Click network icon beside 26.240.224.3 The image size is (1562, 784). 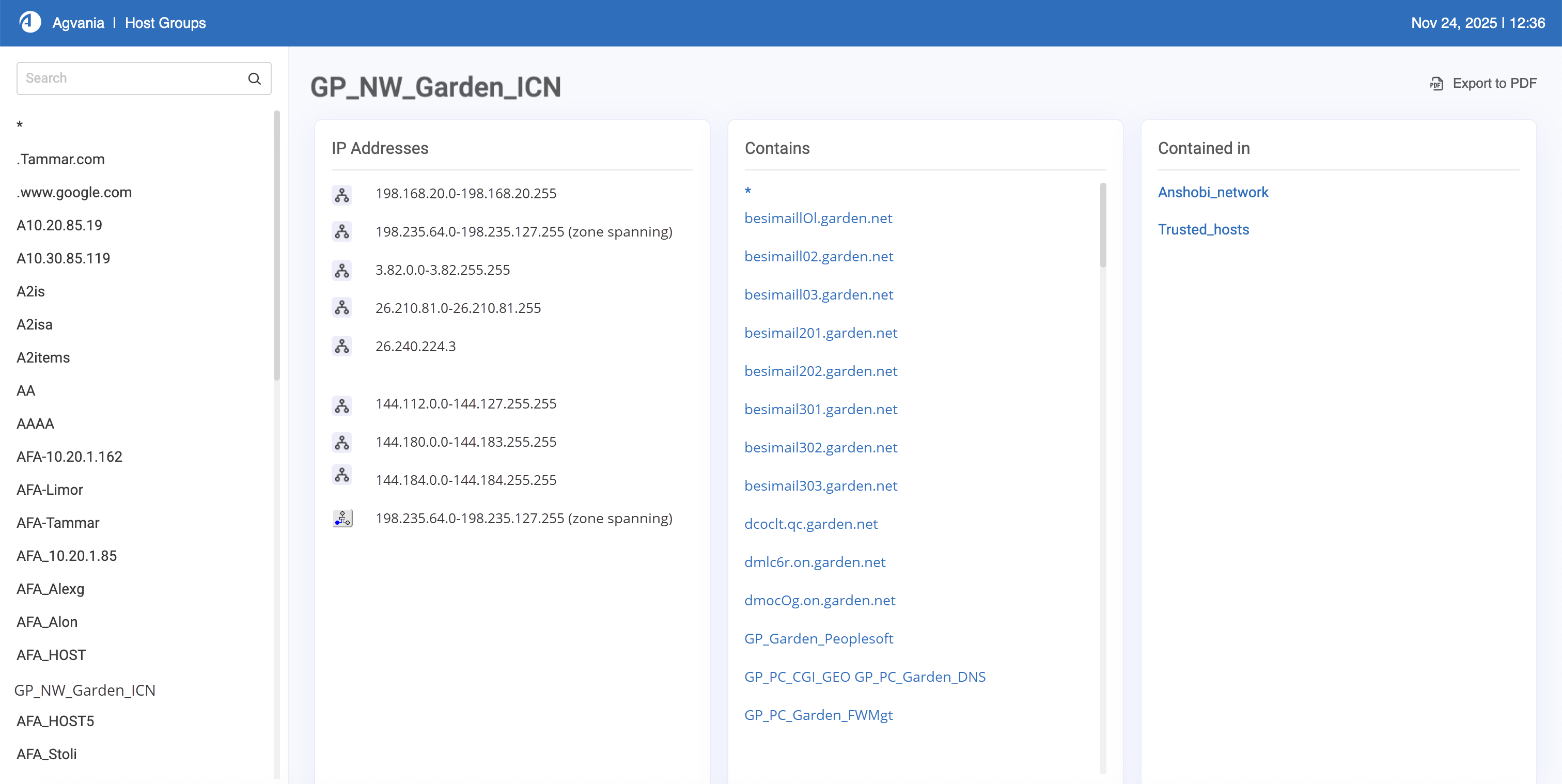coord(342,346)
